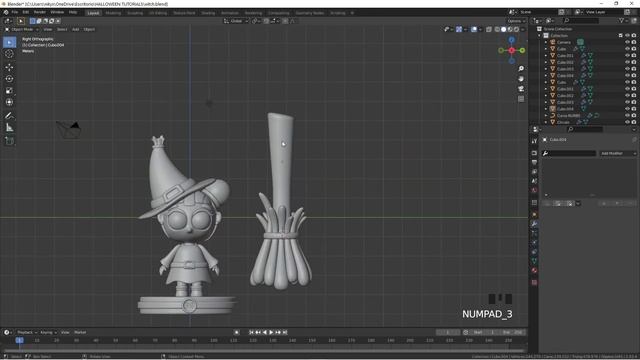Click the new collection icon in outliner
Viewport: 640px width, 360px height.
[634, 20]
